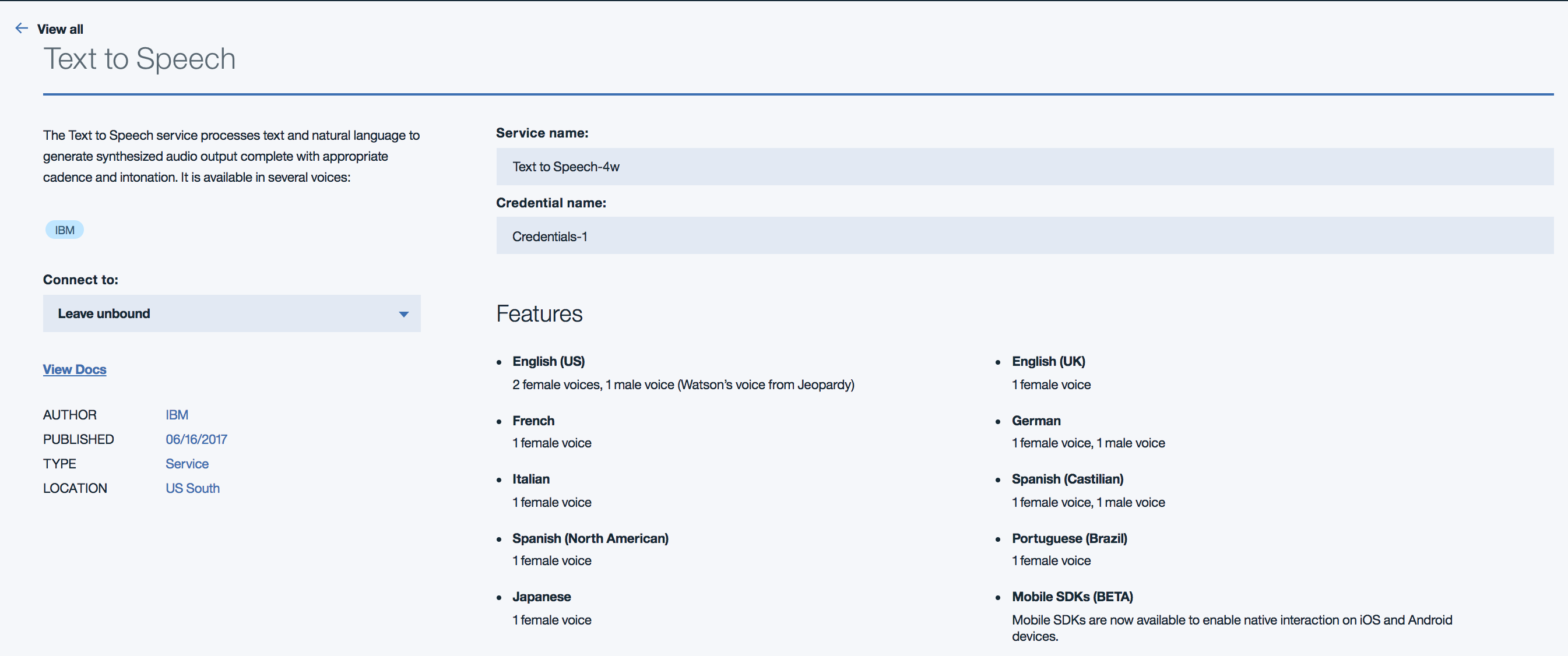Select the Spanish (Castilian) feature title
The width and height of the screenshot is (1568, 656).
coord(1068,479)
